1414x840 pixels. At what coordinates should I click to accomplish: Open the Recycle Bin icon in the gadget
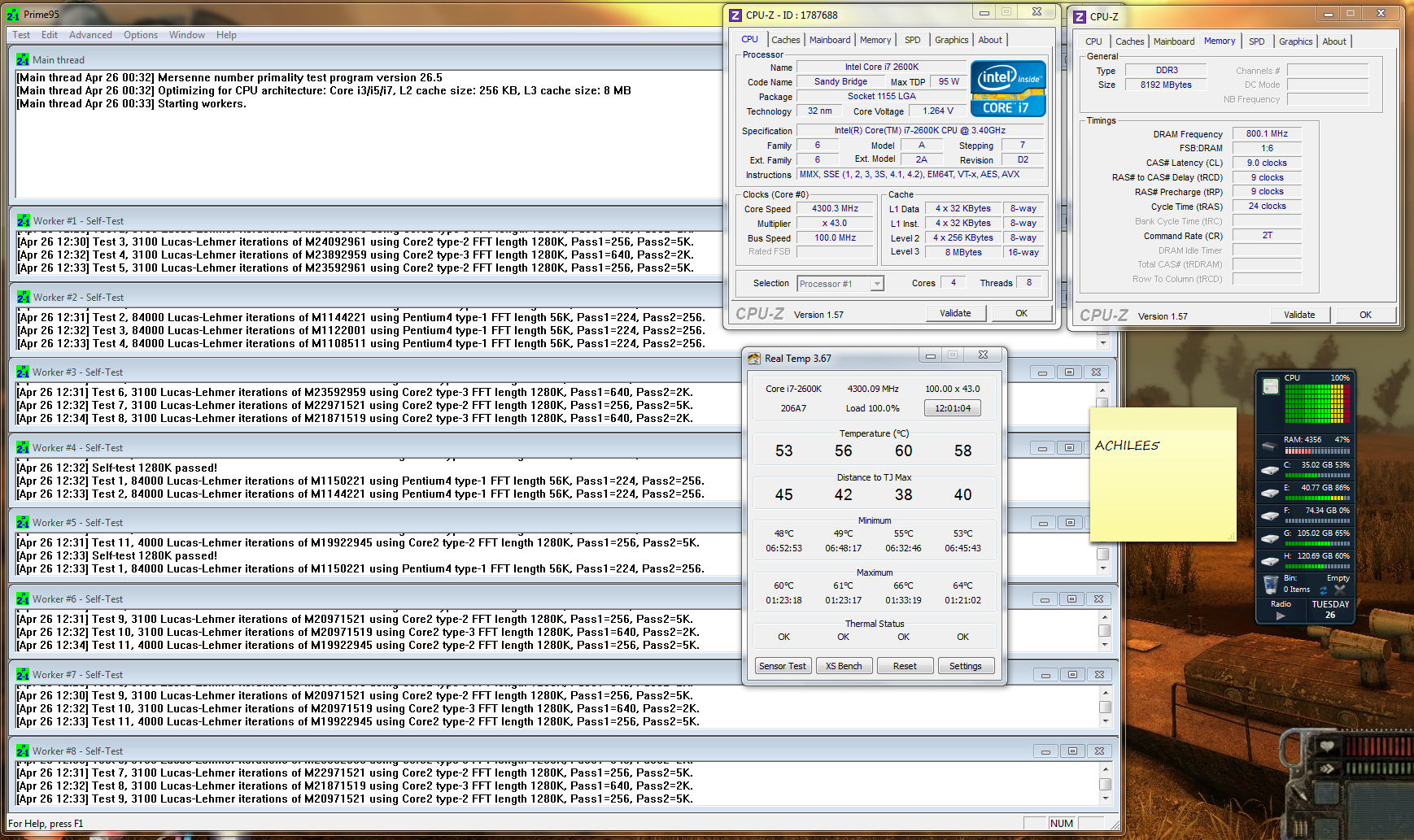1270,584
